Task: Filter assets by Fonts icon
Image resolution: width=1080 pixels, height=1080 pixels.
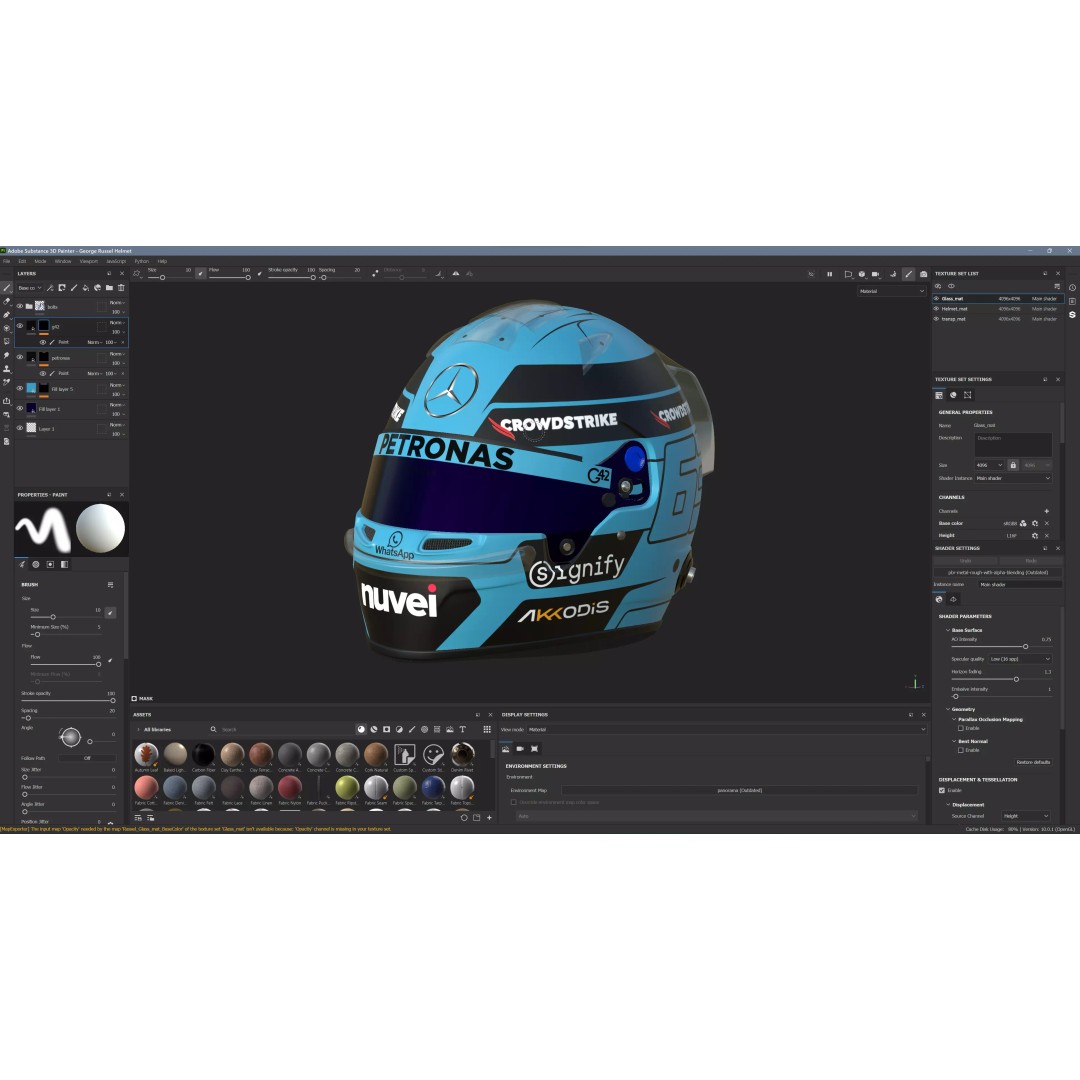Action: tap(463, 729)
